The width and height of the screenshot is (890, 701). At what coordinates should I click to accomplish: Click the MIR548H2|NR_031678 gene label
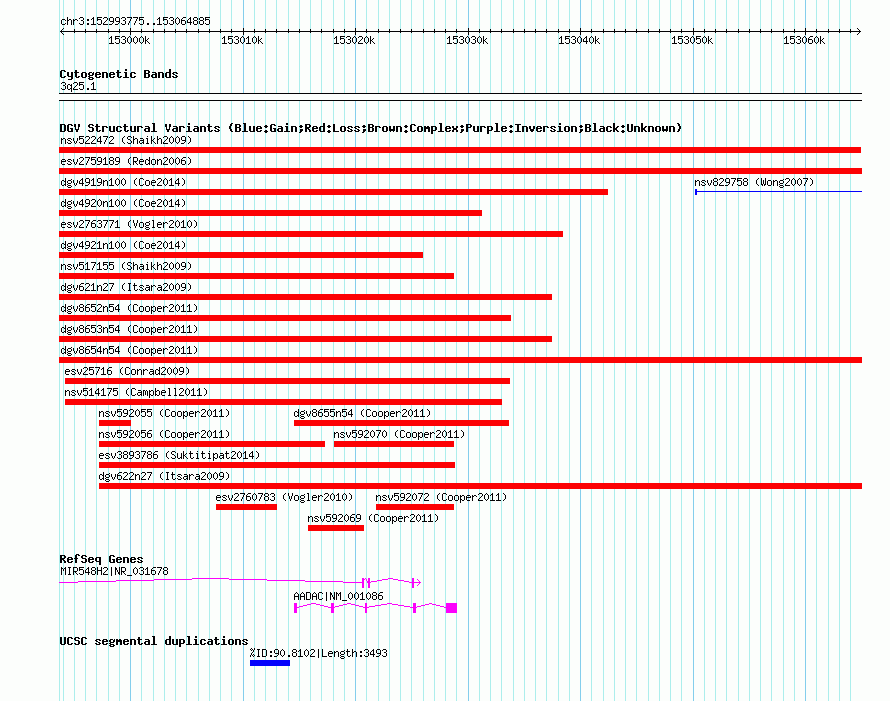[114, 571]
